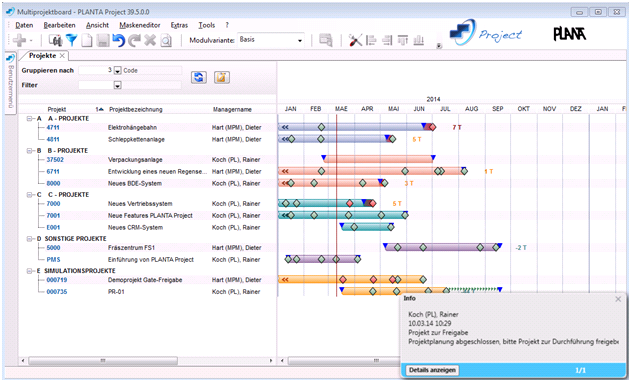
Task: Collapse the E SIMULATIONSPROJEKTE group
Action: coord(29,271)
